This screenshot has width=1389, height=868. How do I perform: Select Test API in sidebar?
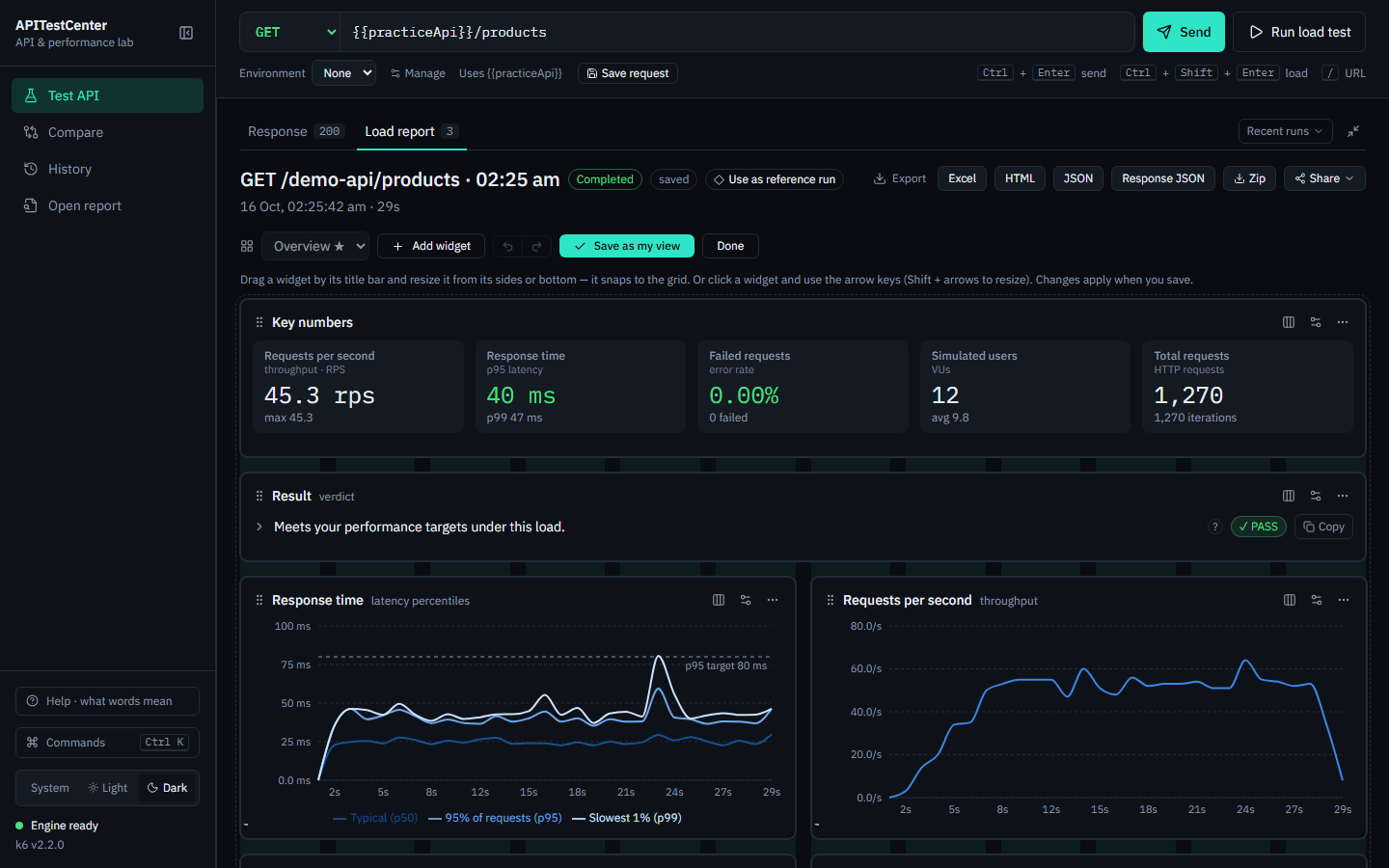[x=107, y=95]
